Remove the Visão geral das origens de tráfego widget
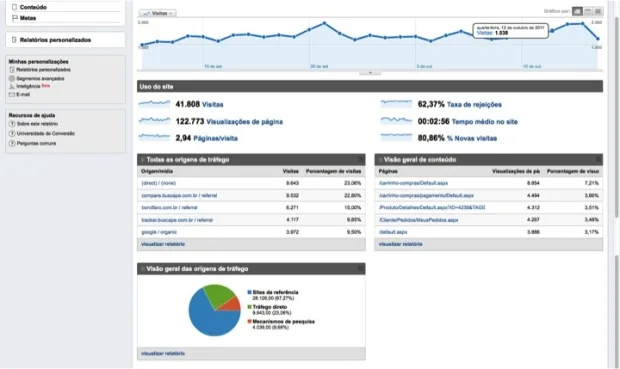This screenshot has height=369, width=620. (x=361, y=269)
